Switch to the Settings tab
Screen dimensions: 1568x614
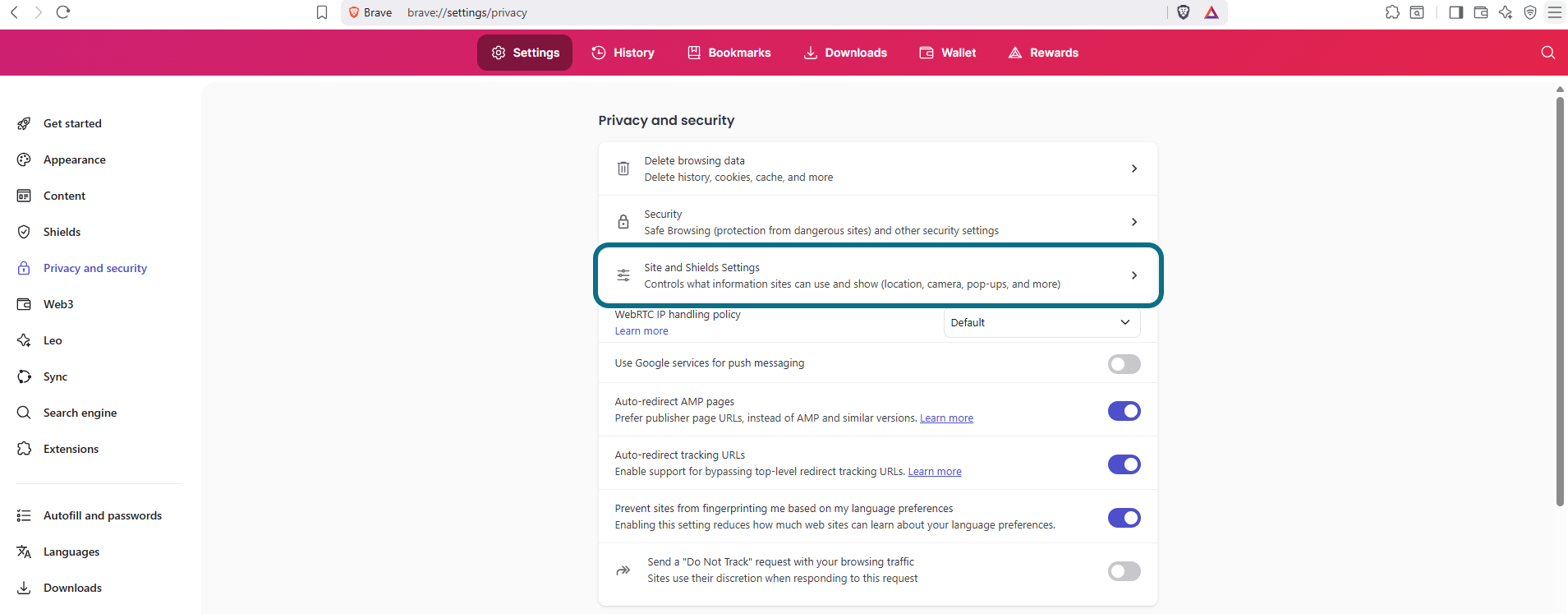point(525,53)
